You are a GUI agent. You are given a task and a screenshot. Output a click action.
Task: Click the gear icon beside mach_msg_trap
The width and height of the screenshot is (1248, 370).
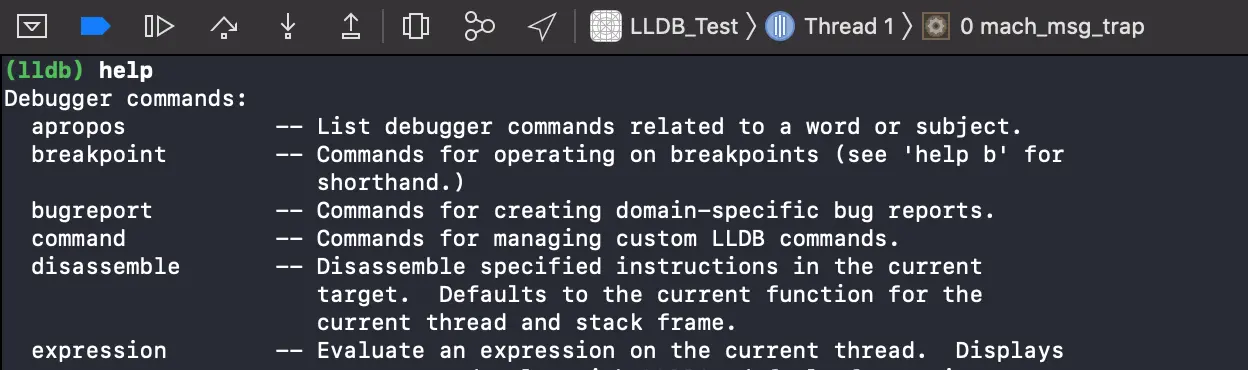(x=936, y=27)
